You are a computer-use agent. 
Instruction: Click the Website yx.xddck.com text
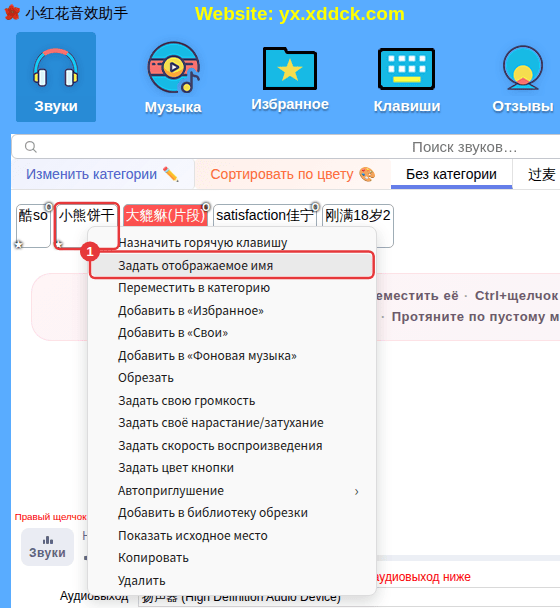point(300,14)
